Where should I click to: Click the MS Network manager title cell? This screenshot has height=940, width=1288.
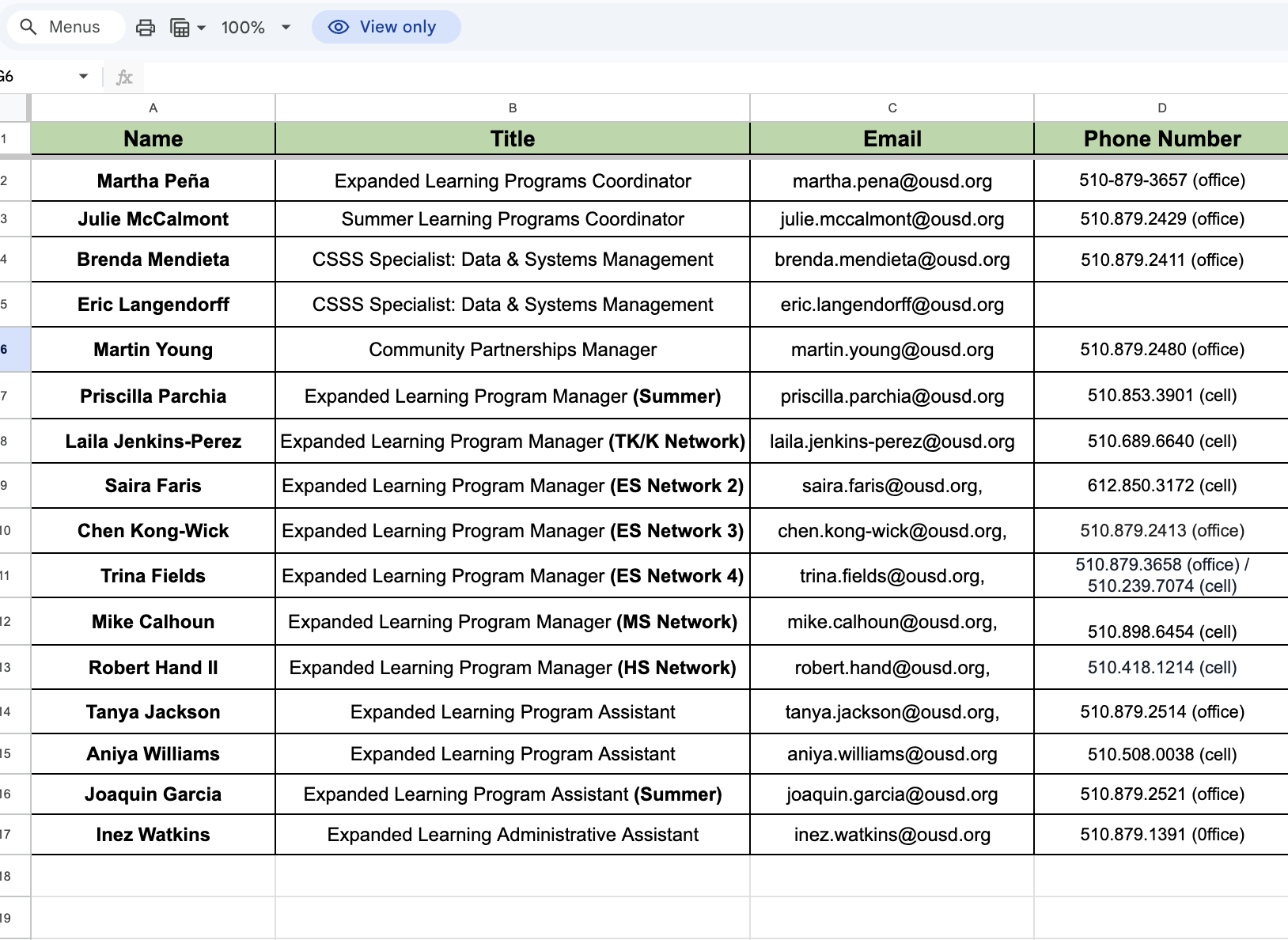(x=513, y=622)
